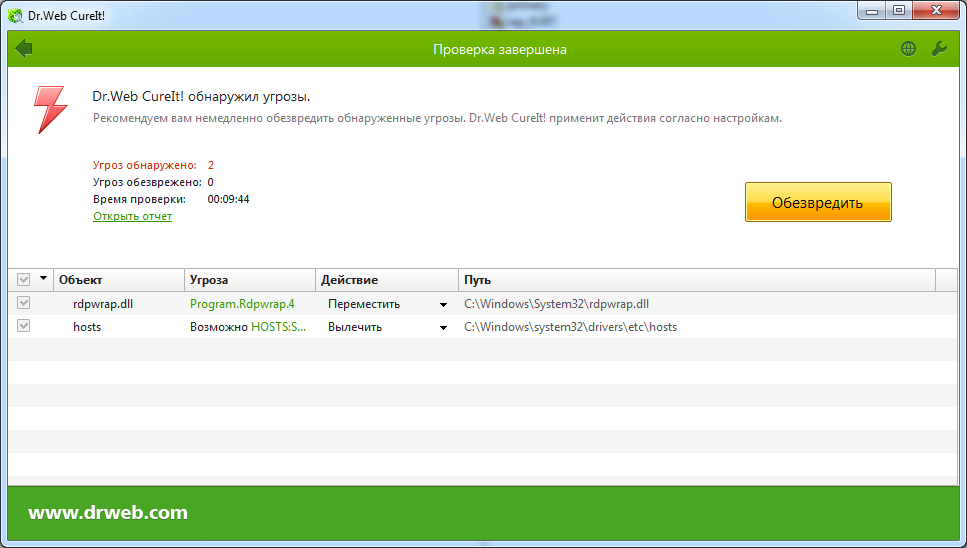Uncheck the rdpwrap.dll row checkbox
This screenshot has width=967, height=548.
click(23, 303)
